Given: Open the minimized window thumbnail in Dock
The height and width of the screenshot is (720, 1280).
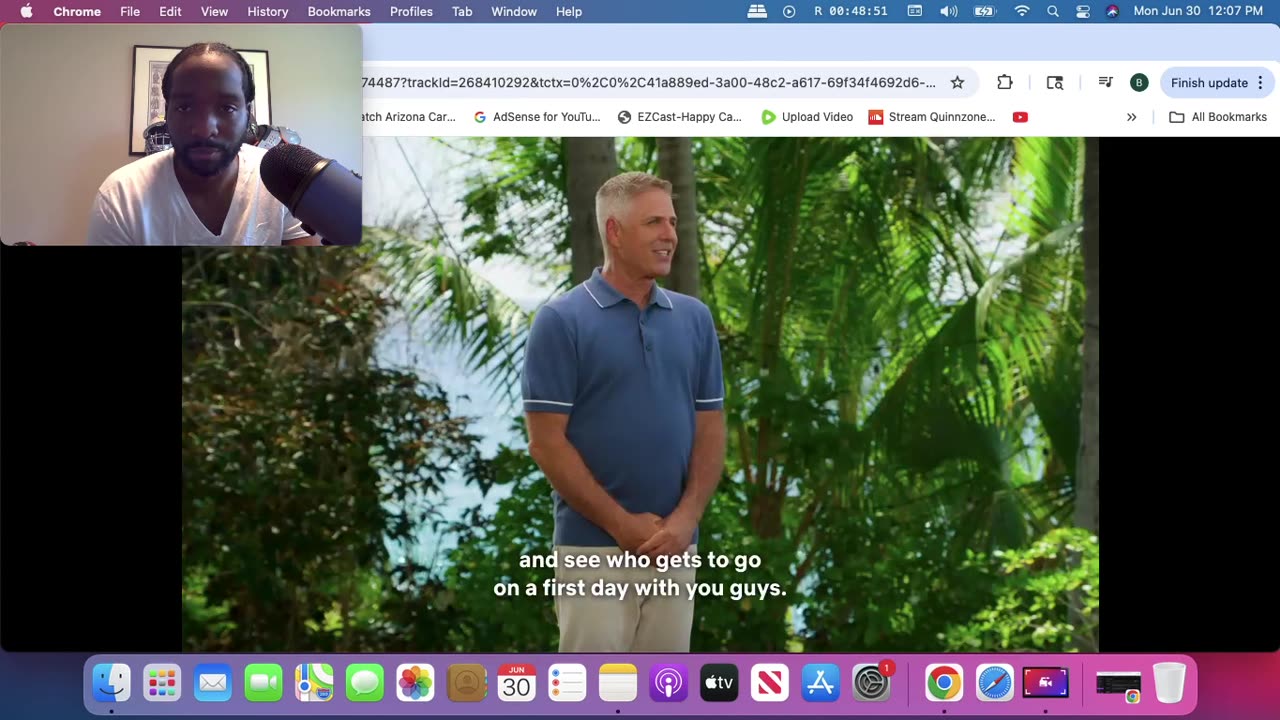Looking at the screenshot, I should [x=1118, y=683].
